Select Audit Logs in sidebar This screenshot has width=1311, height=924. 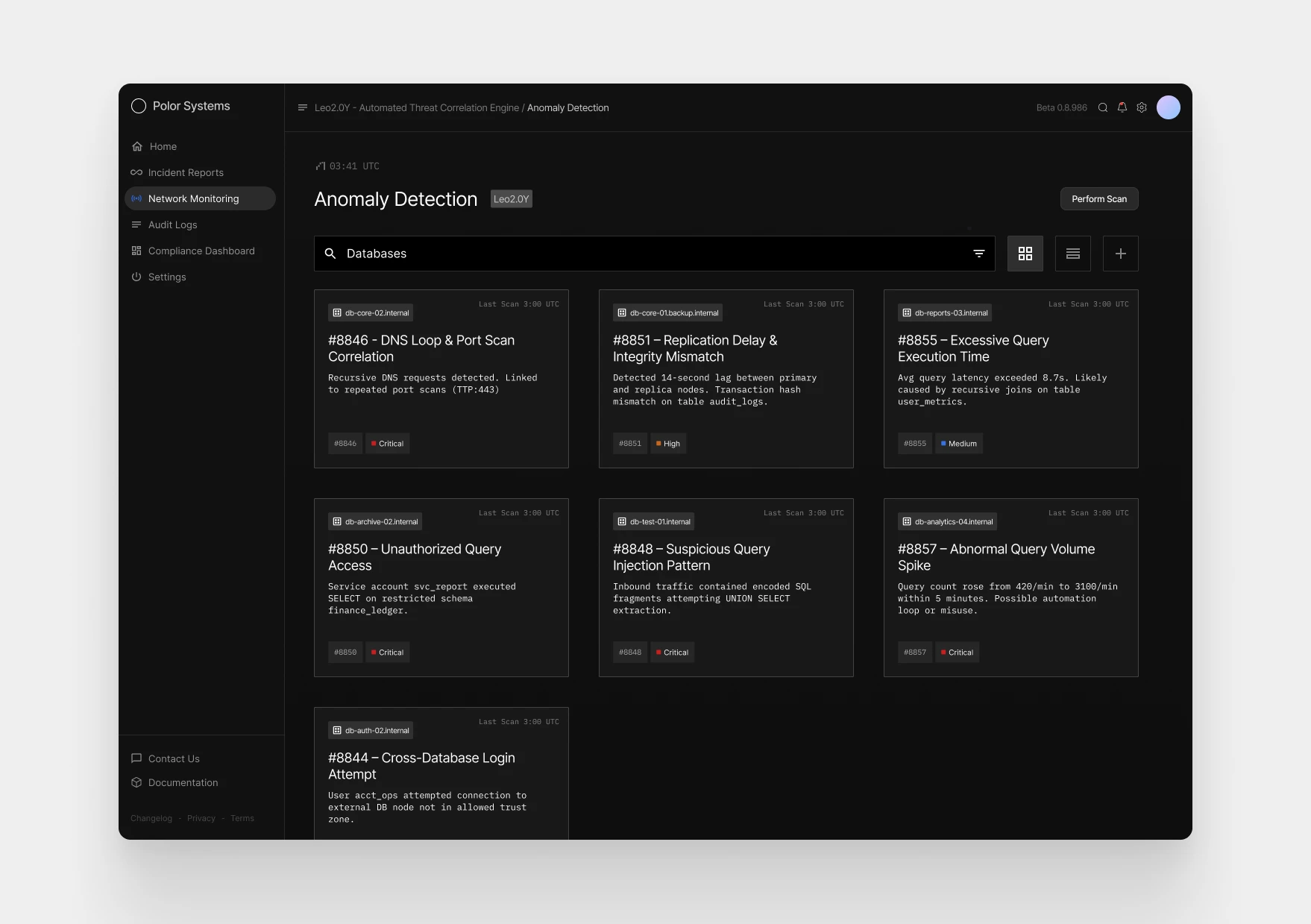tap(172, 224)
